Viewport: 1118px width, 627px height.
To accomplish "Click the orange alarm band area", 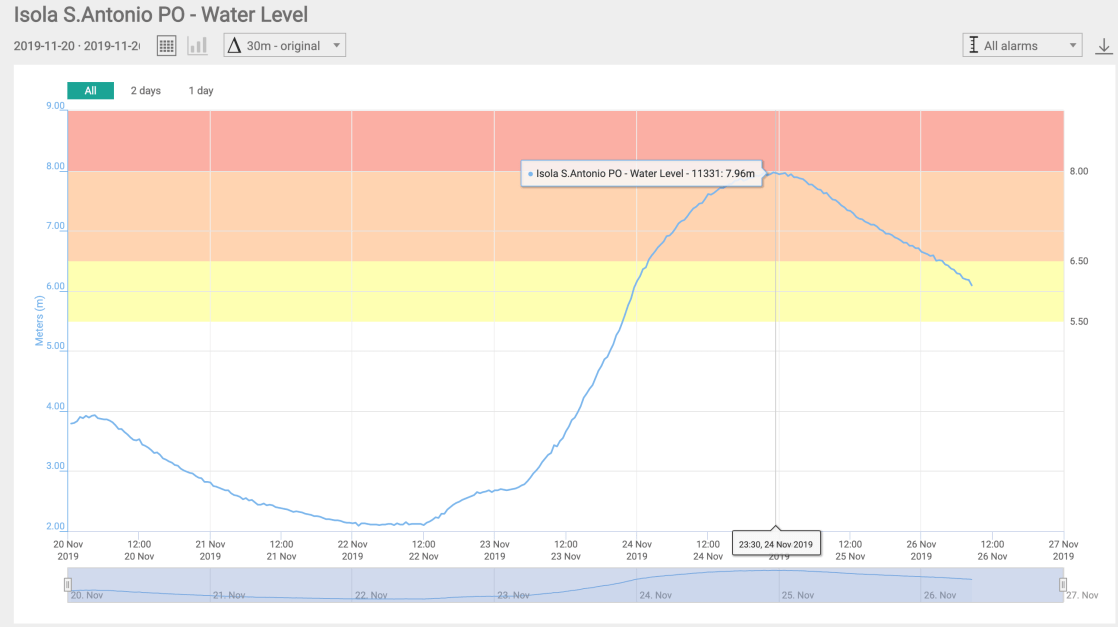I will [400, 215].
